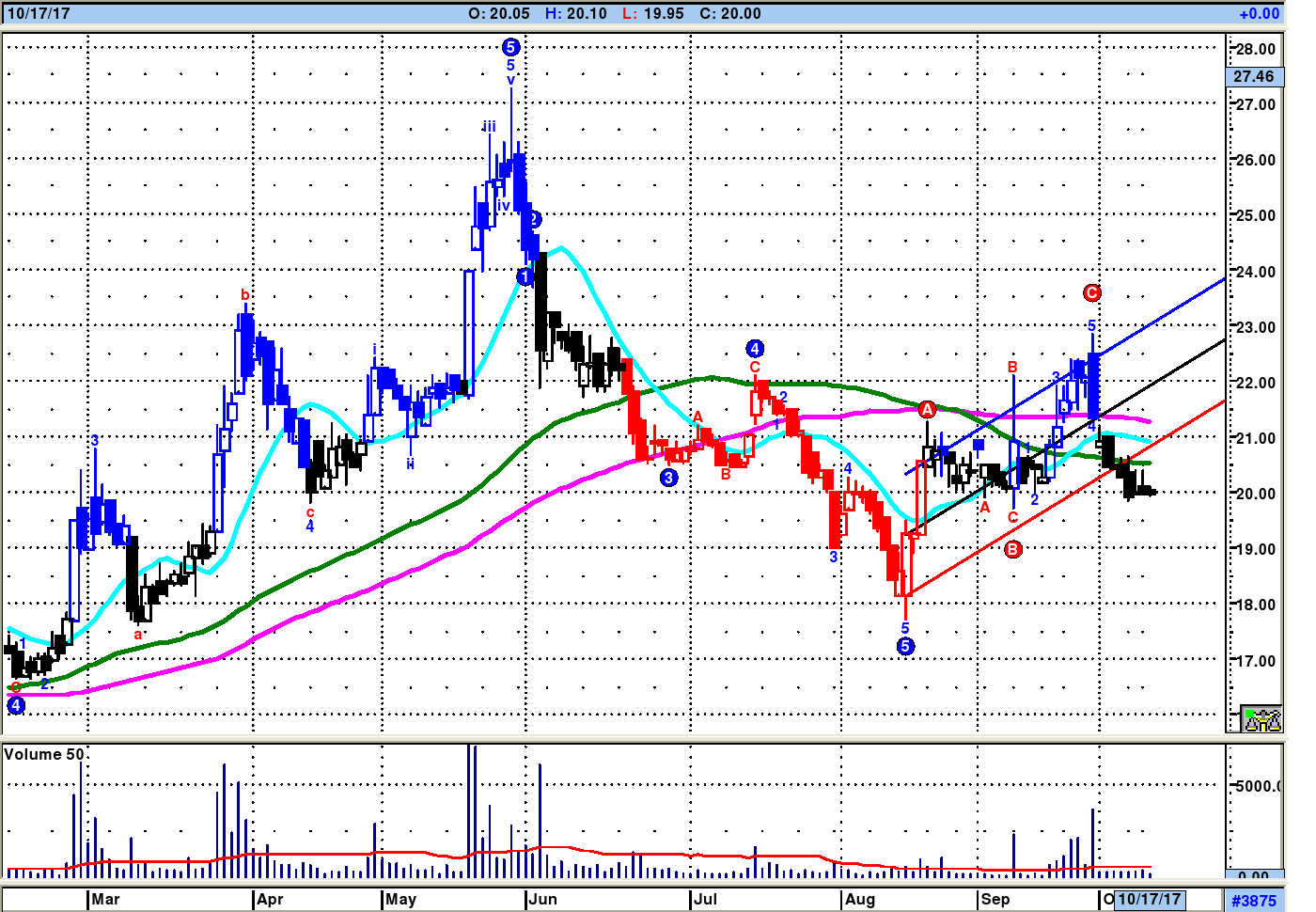
Task: Click the #3875 box
Action: pyautogui.click(x=1254, y=901)
